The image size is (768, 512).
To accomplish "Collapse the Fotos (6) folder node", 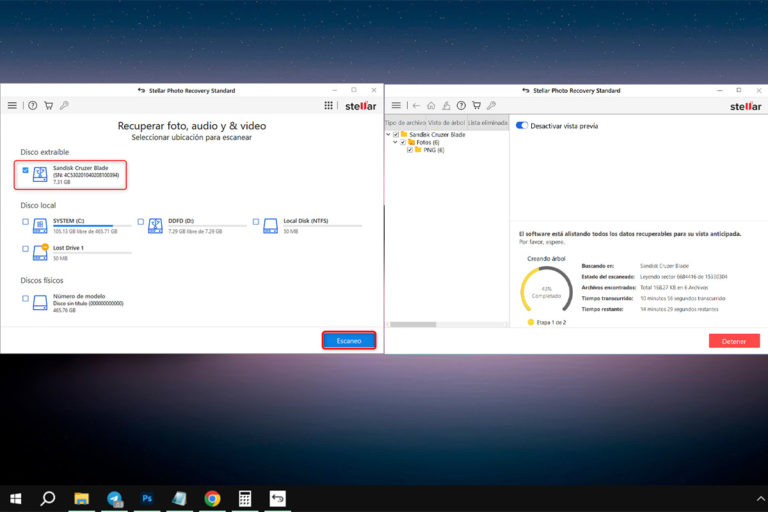I will [x=395, y=142].
